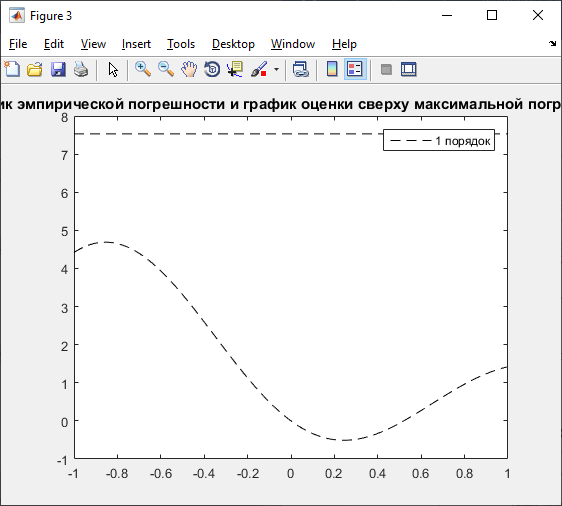
Task: Open a file with folder icon
Action: pos(35,69)
